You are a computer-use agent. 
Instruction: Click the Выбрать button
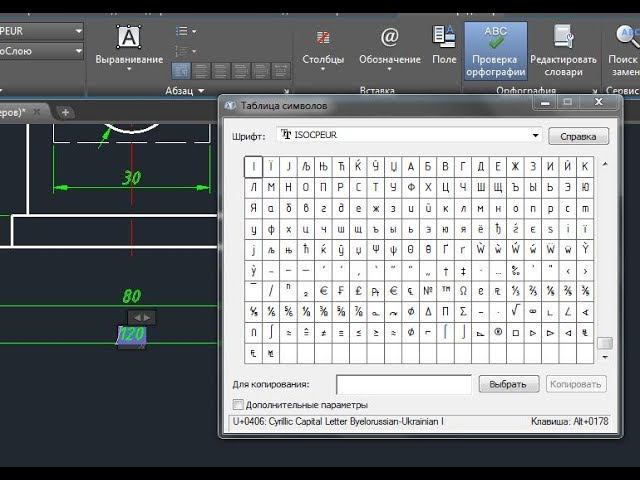point(509,384)
